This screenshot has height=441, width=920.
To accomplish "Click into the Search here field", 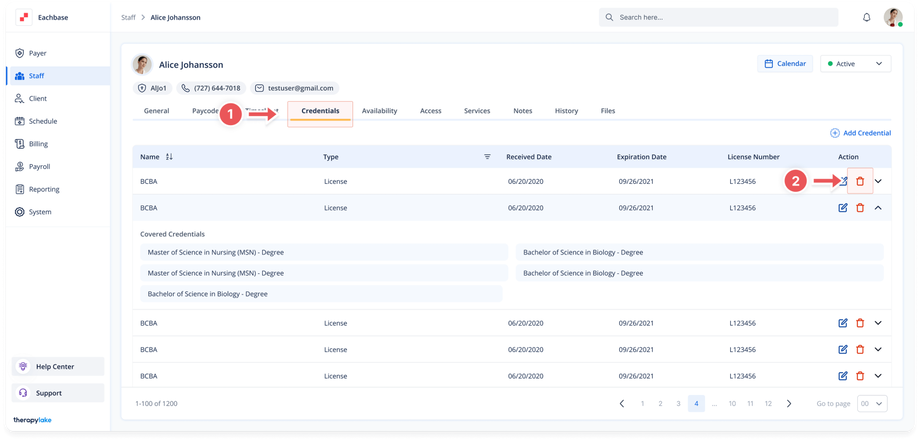I will (718, 18).
